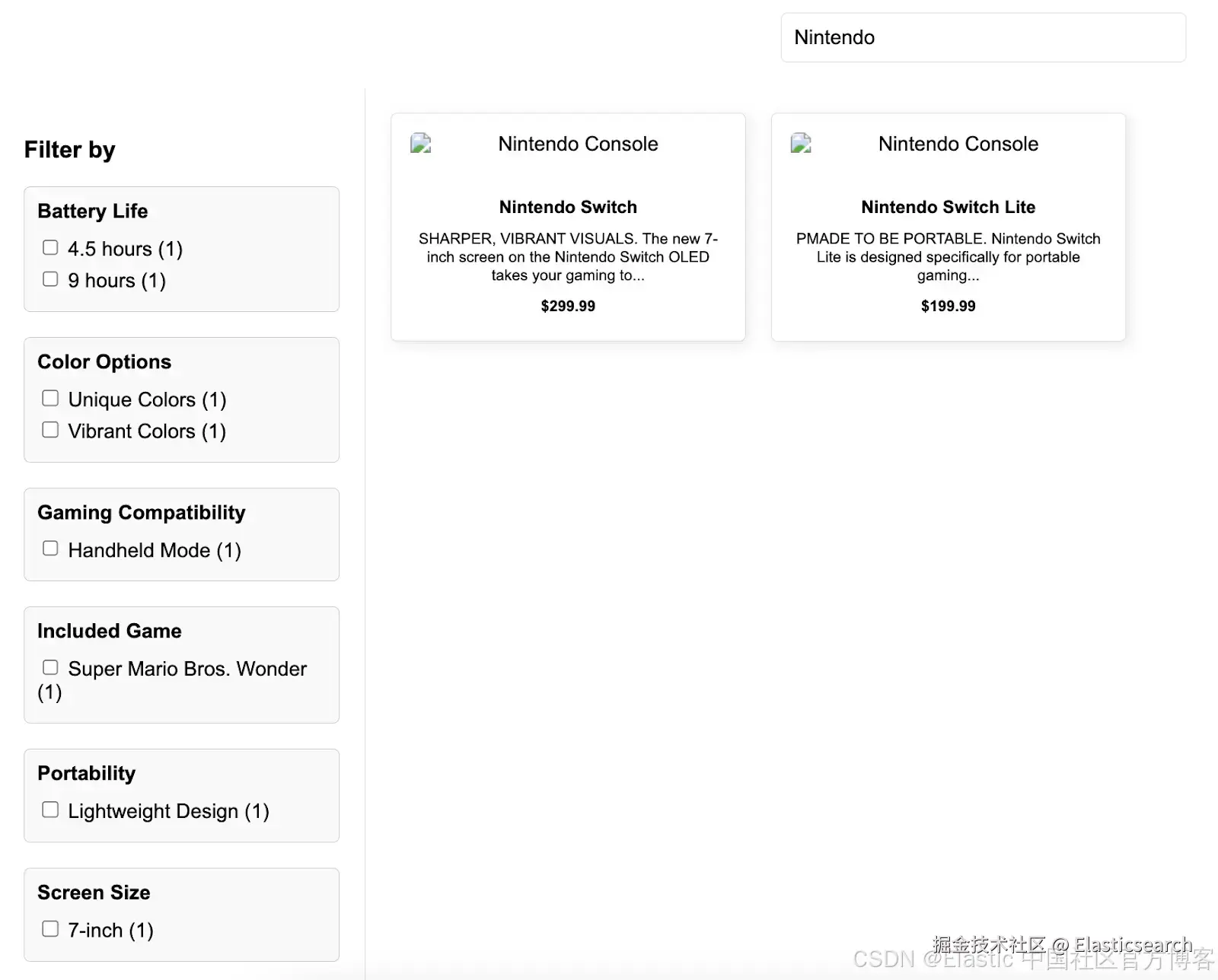Screen dimensions: 1218x980
Task: Tick the Unique Colors checkbox
Action: pyautogui.click(x=50, y=399)
